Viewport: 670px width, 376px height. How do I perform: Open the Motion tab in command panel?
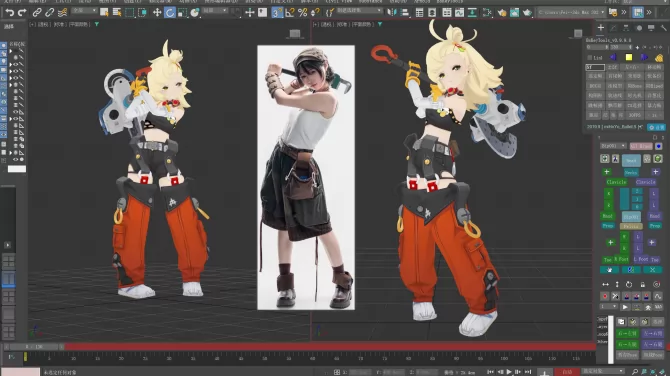[639, 28]
